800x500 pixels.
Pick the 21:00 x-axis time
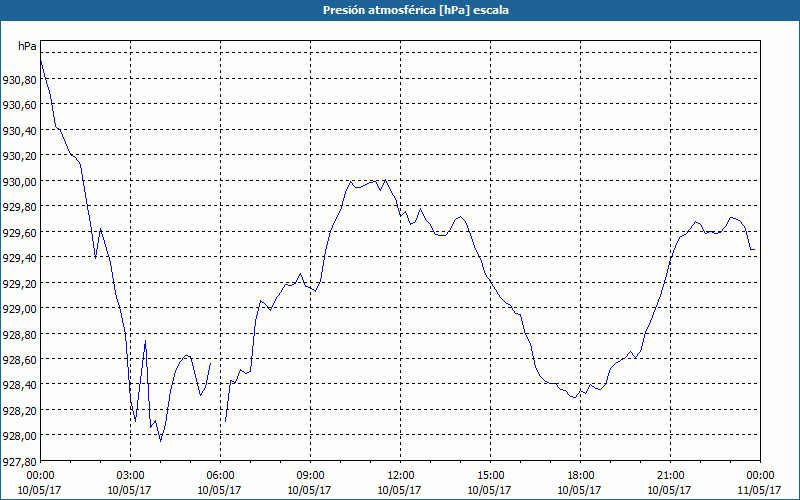[x=670, y=476]
